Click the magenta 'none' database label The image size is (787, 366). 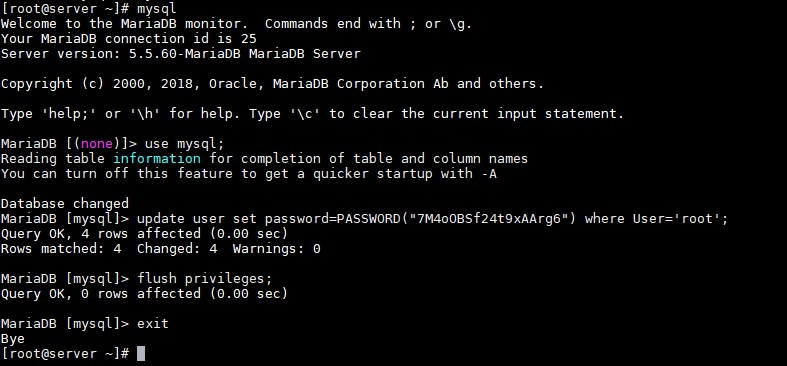pyautogui.click(x=97, y=144)
